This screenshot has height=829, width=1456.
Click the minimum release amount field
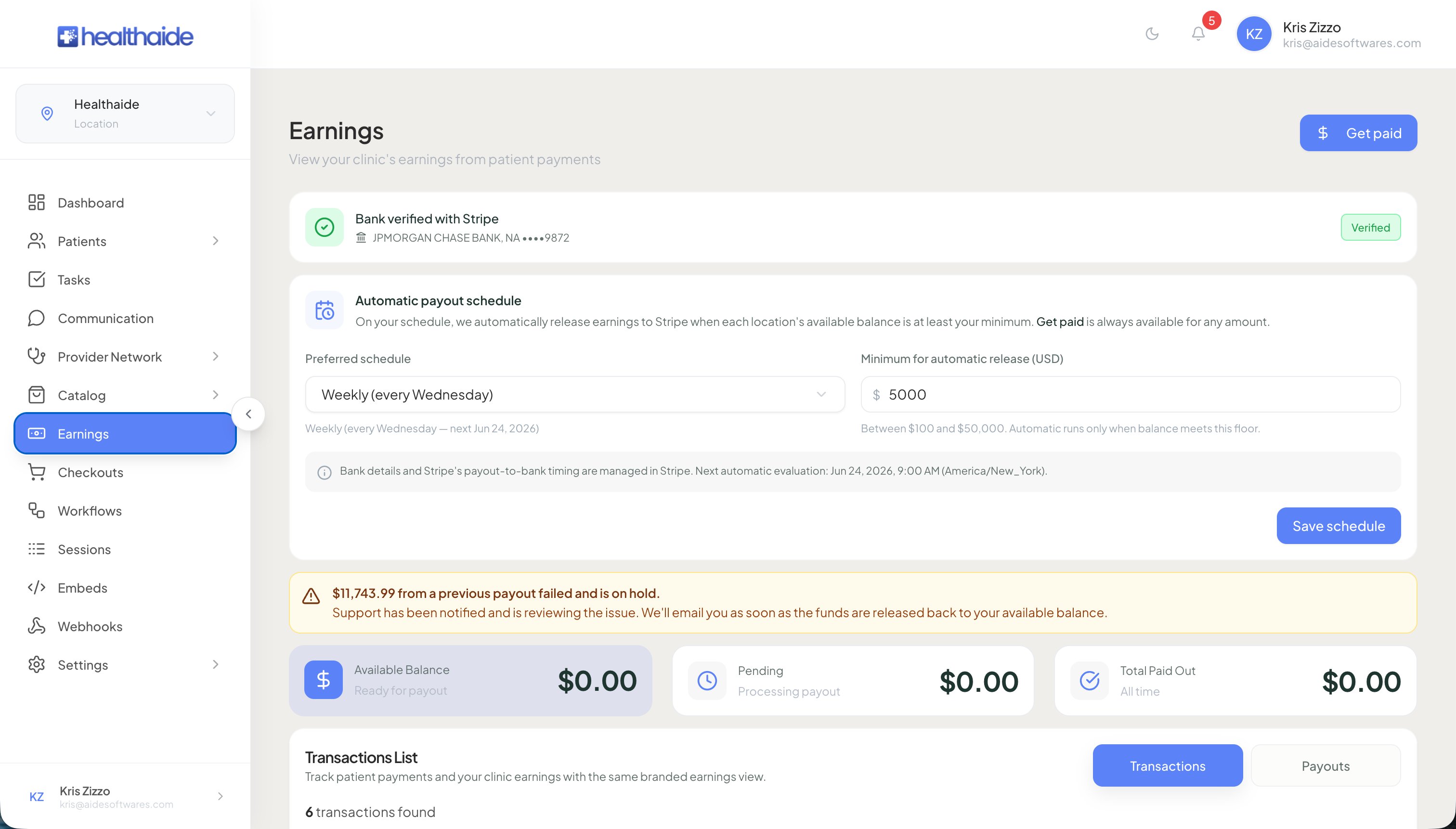[1131, 394]
